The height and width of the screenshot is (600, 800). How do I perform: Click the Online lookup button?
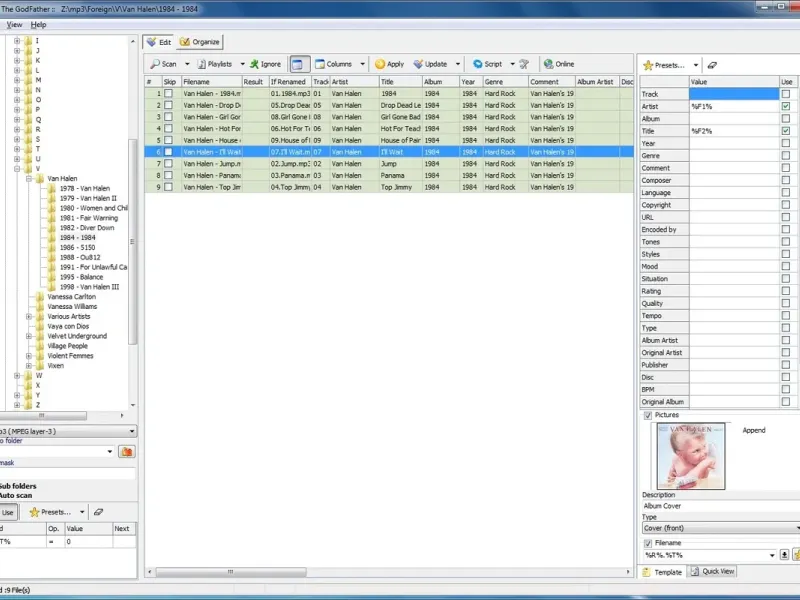[x=559, y=64]
